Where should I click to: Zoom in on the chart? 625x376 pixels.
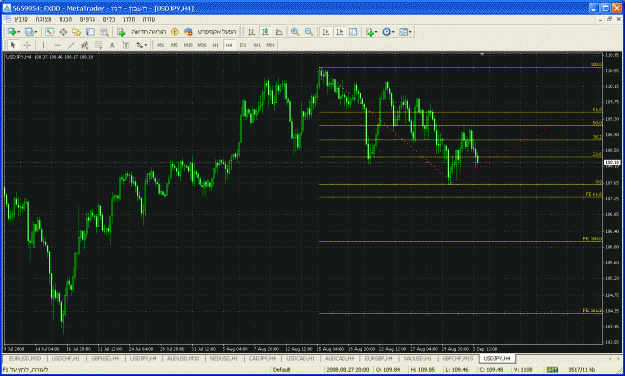[295, 32]
